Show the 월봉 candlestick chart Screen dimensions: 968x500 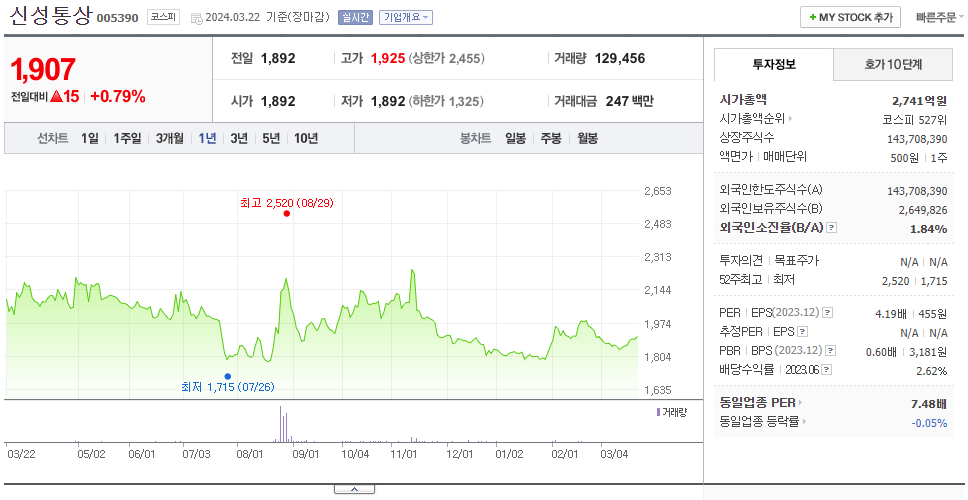588,138
